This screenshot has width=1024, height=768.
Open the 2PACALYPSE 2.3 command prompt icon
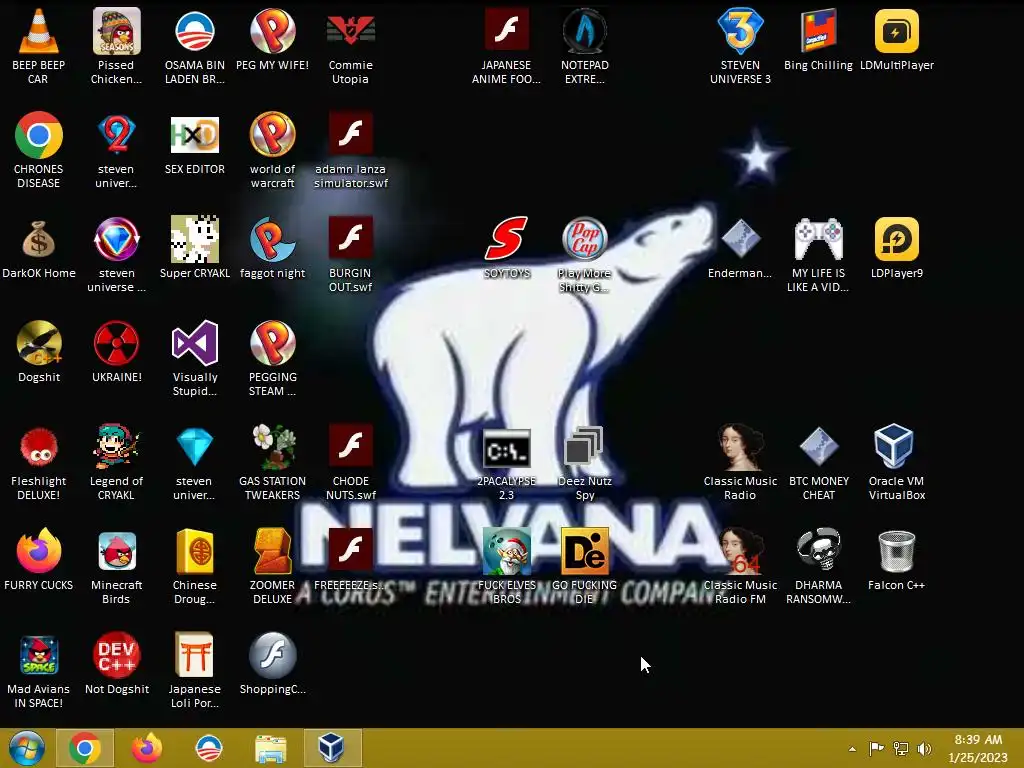click(x=507, y=448)
